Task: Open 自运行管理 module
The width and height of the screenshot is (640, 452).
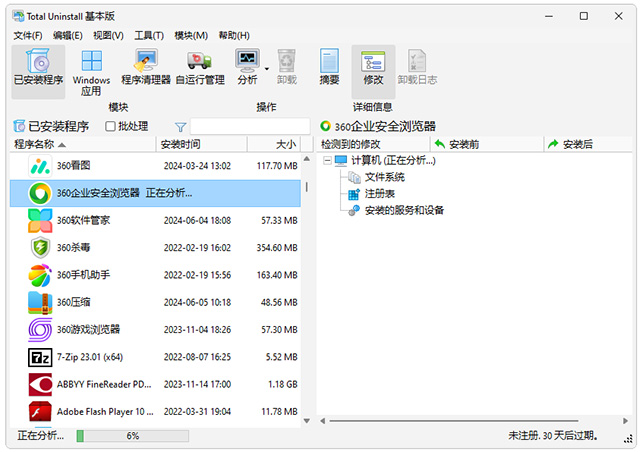Action: pos(200,67)
